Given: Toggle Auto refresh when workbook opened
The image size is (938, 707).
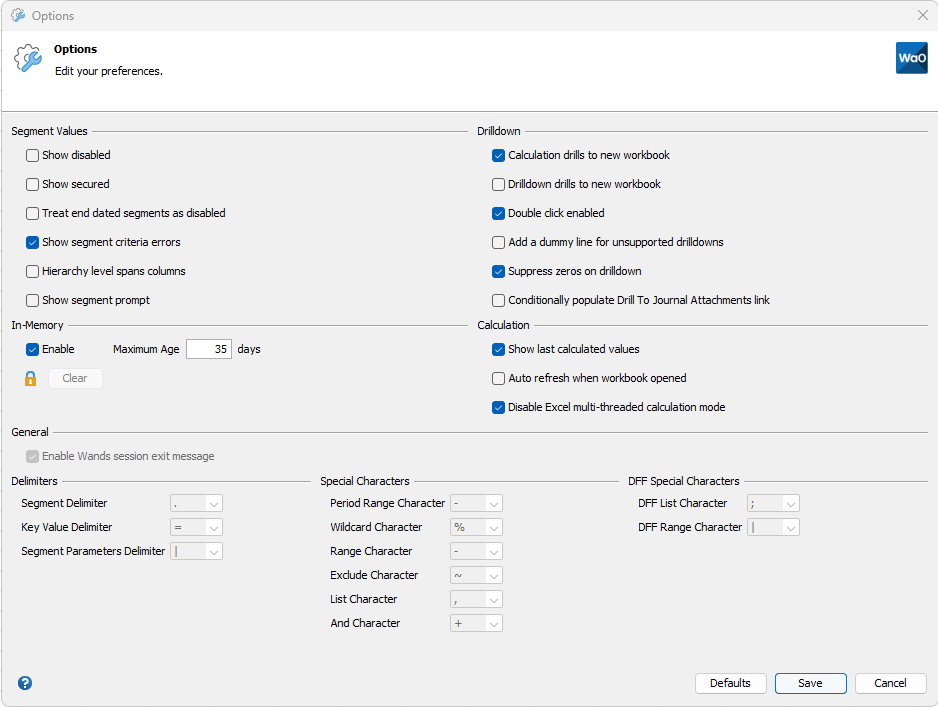Looking at the screenshot, I should (498, 378).
